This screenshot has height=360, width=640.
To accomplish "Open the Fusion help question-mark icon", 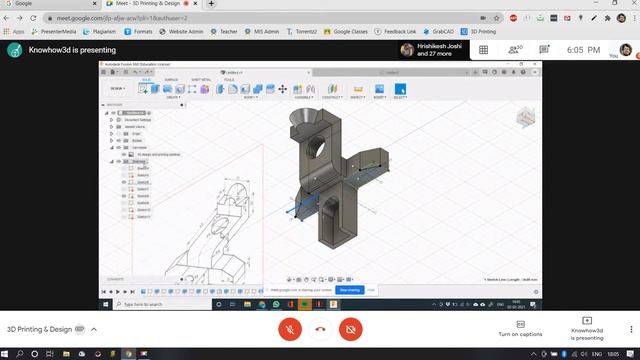I will point(523,72).
